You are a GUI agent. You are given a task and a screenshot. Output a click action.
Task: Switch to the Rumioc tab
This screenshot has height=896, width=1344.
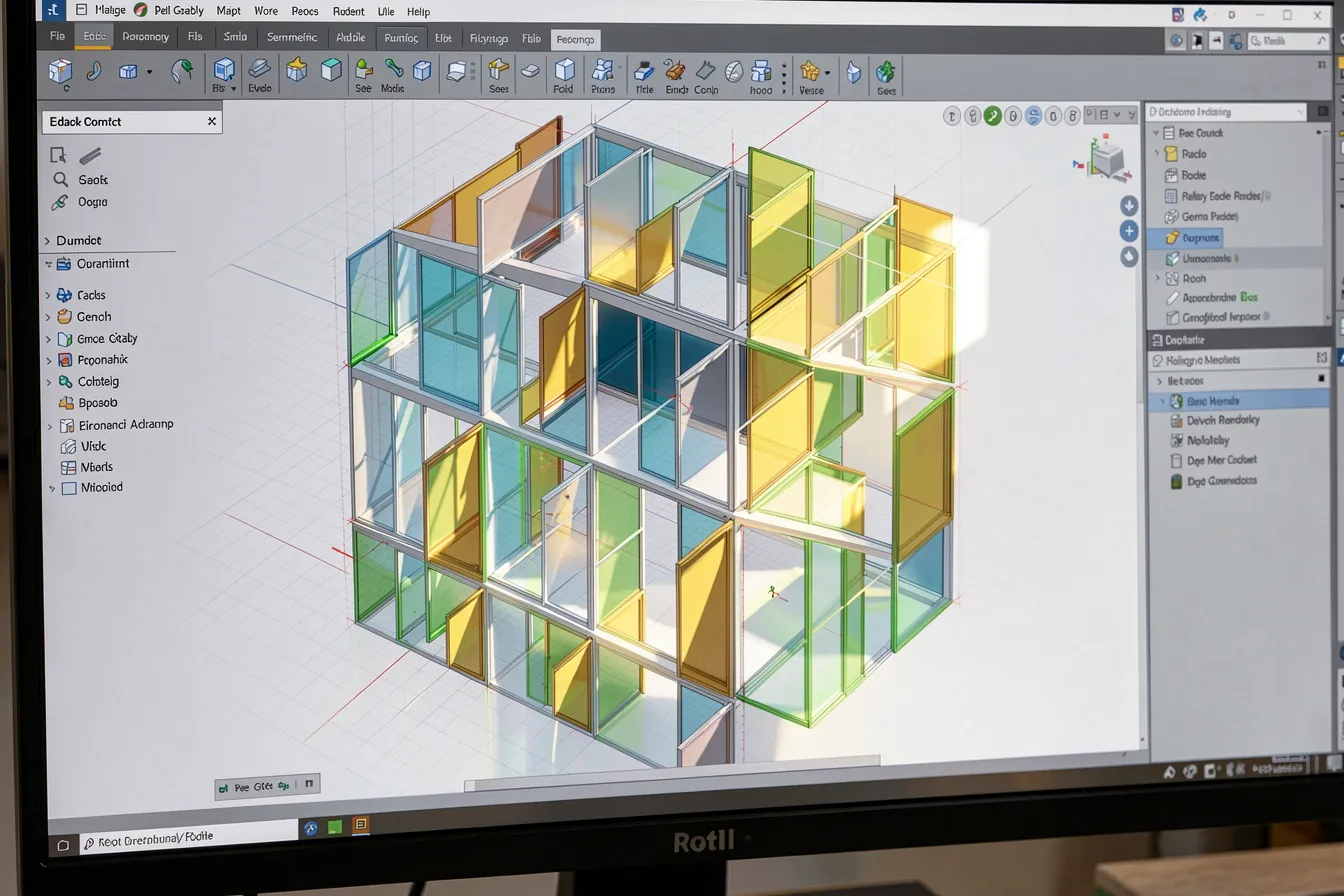(x=401, y=39)
